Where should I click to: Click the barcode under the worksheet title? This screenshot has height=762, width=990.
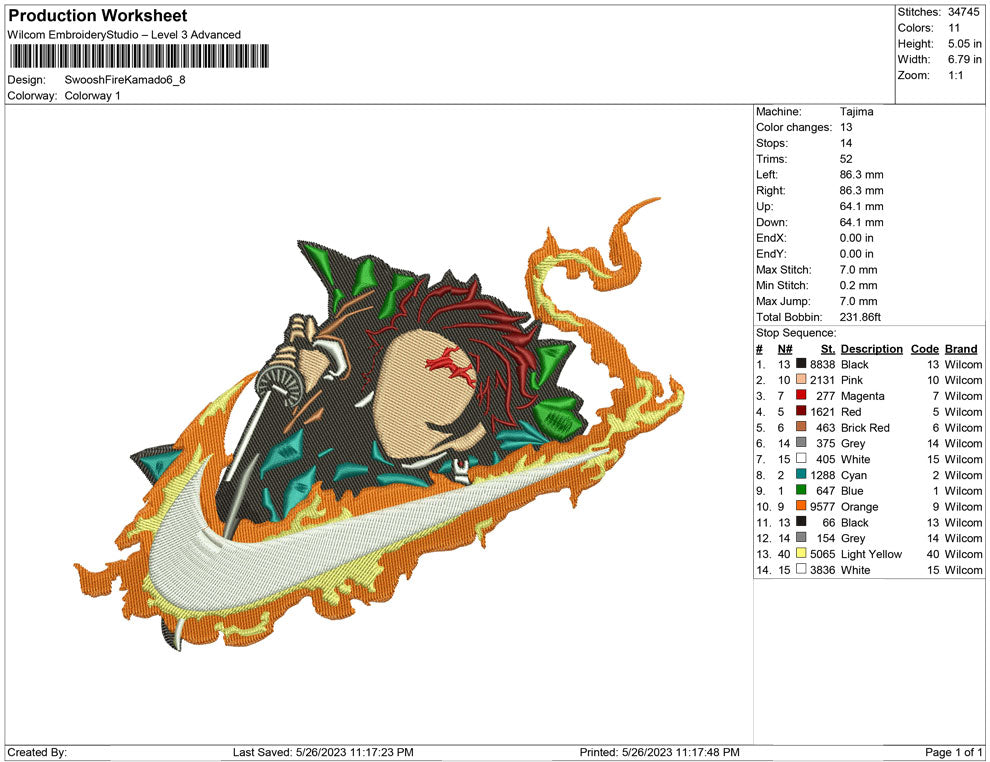[139, 56]
